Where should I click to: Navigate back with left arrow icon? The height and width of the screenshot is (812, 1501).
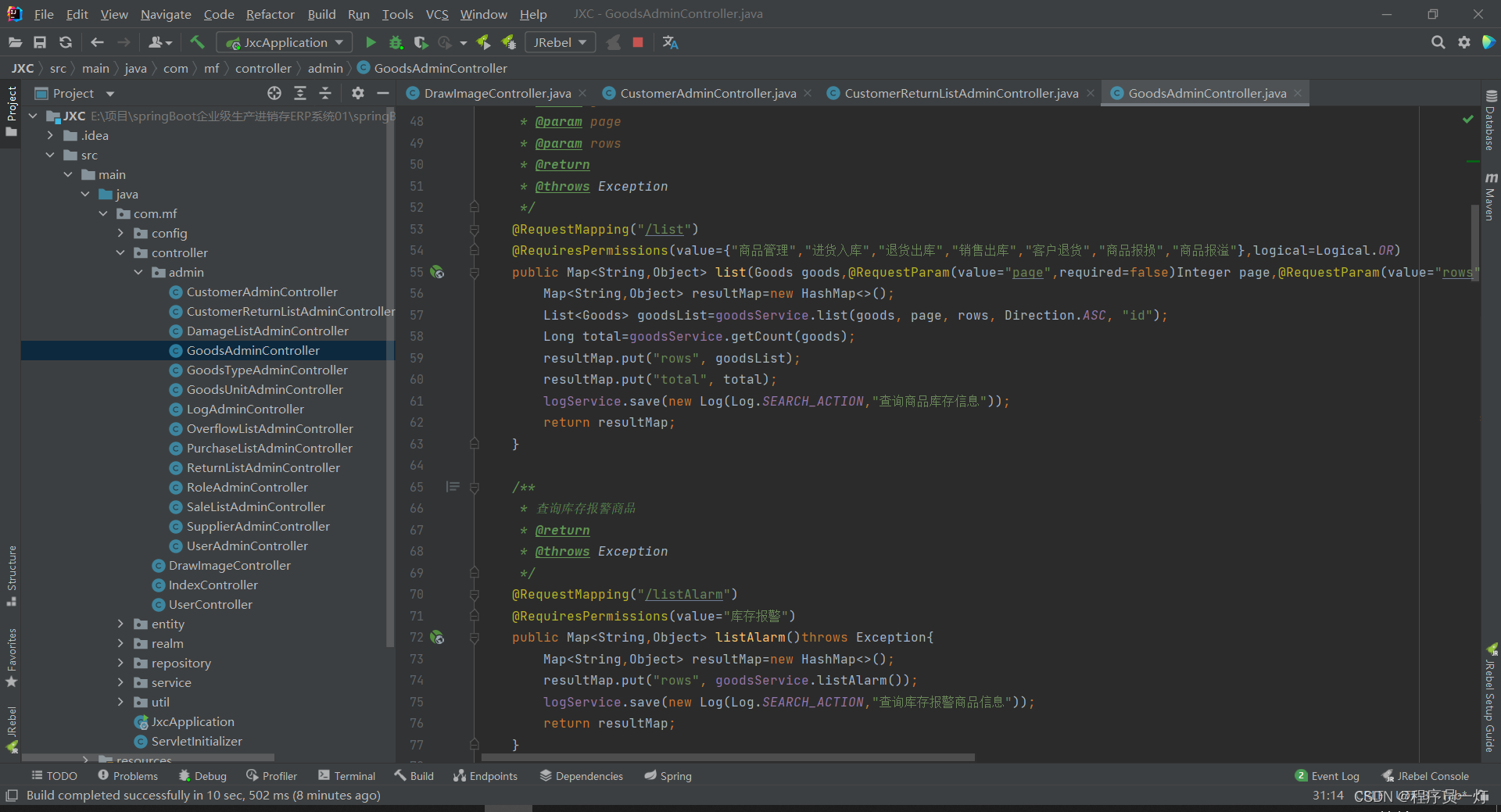[x=97, y=42]
